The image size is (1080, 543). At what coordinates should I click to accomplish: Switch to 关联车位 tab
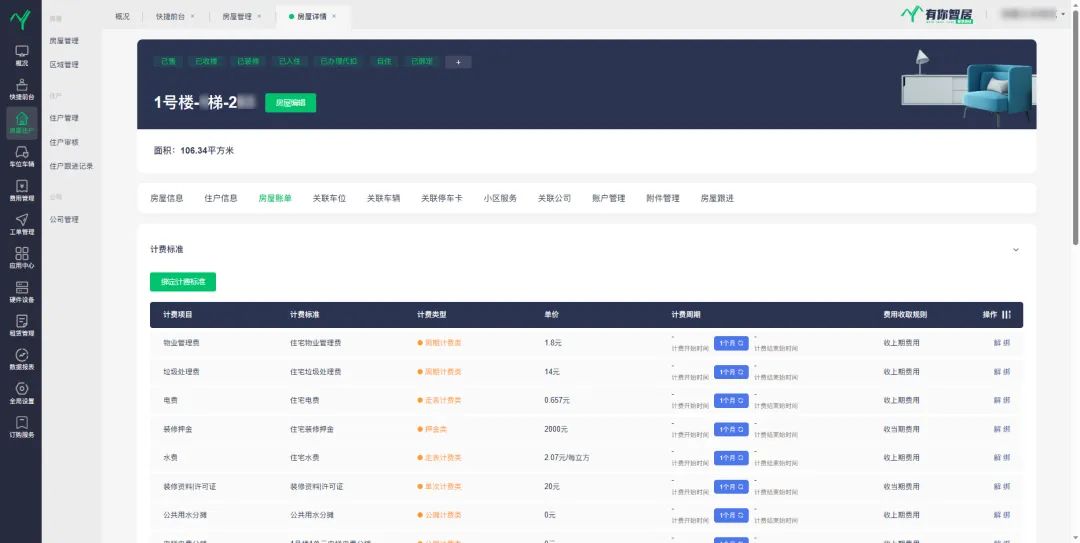pos(329,198)
